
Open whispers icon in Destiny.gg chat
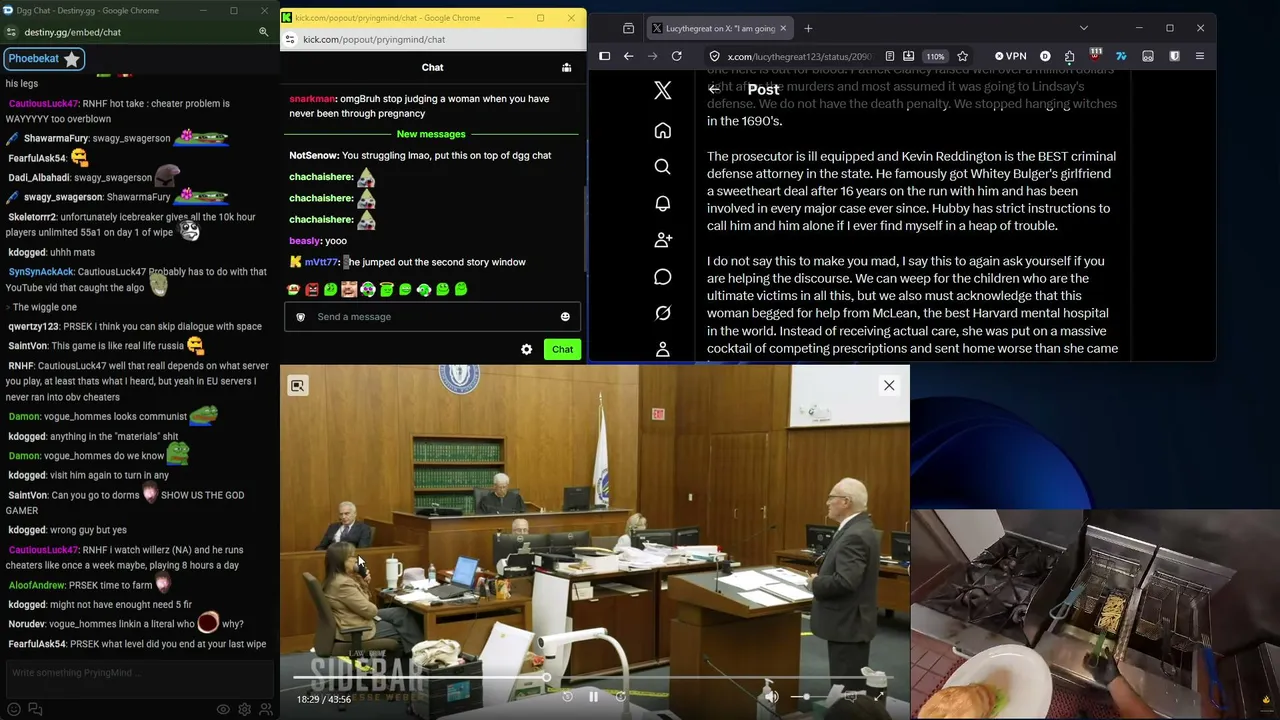(36, 709)
